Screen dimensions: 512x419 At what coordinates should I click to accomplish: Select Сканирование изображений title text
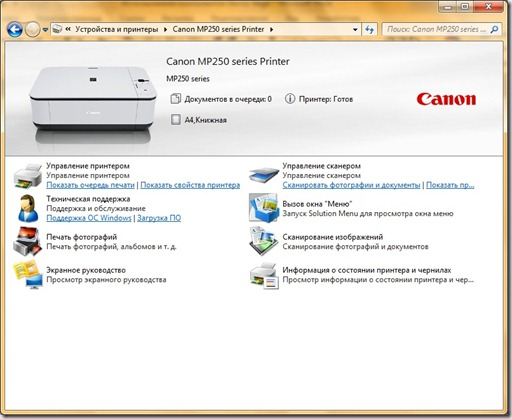click(333, 237)
